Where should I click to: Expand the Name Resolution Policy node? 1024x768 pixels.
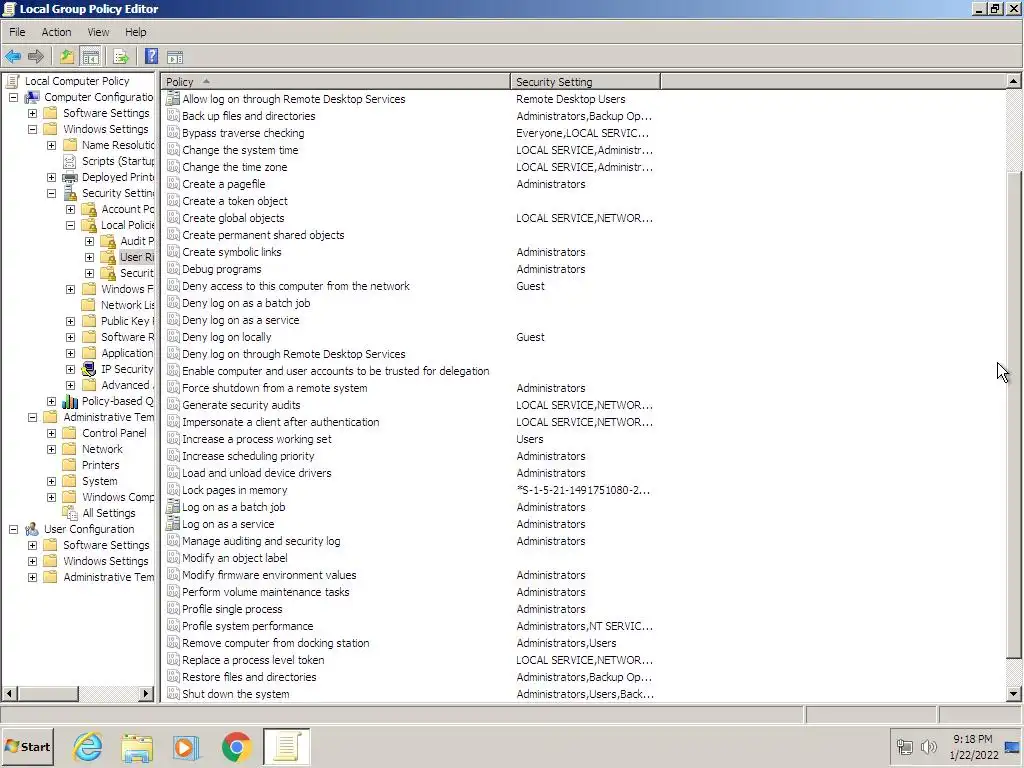tap(52, 145)
